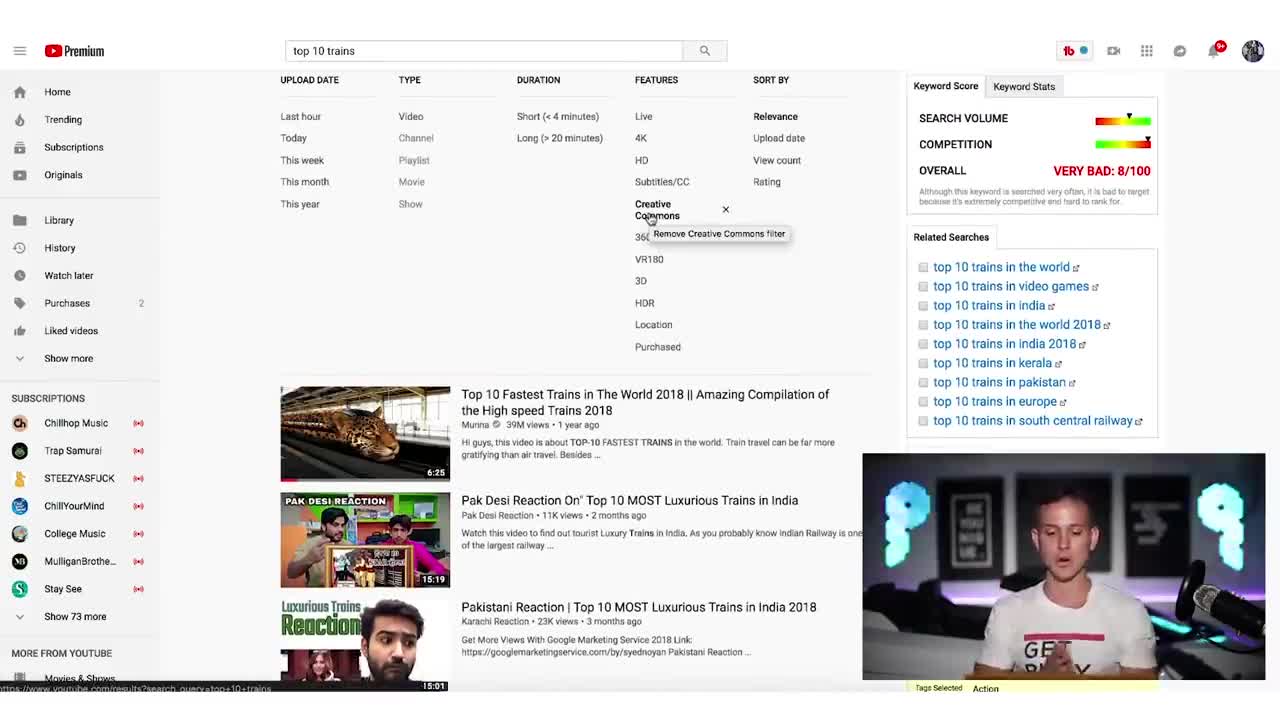Open Pakistani Reaction video title
1280x720 pixels.
(639, 607)
